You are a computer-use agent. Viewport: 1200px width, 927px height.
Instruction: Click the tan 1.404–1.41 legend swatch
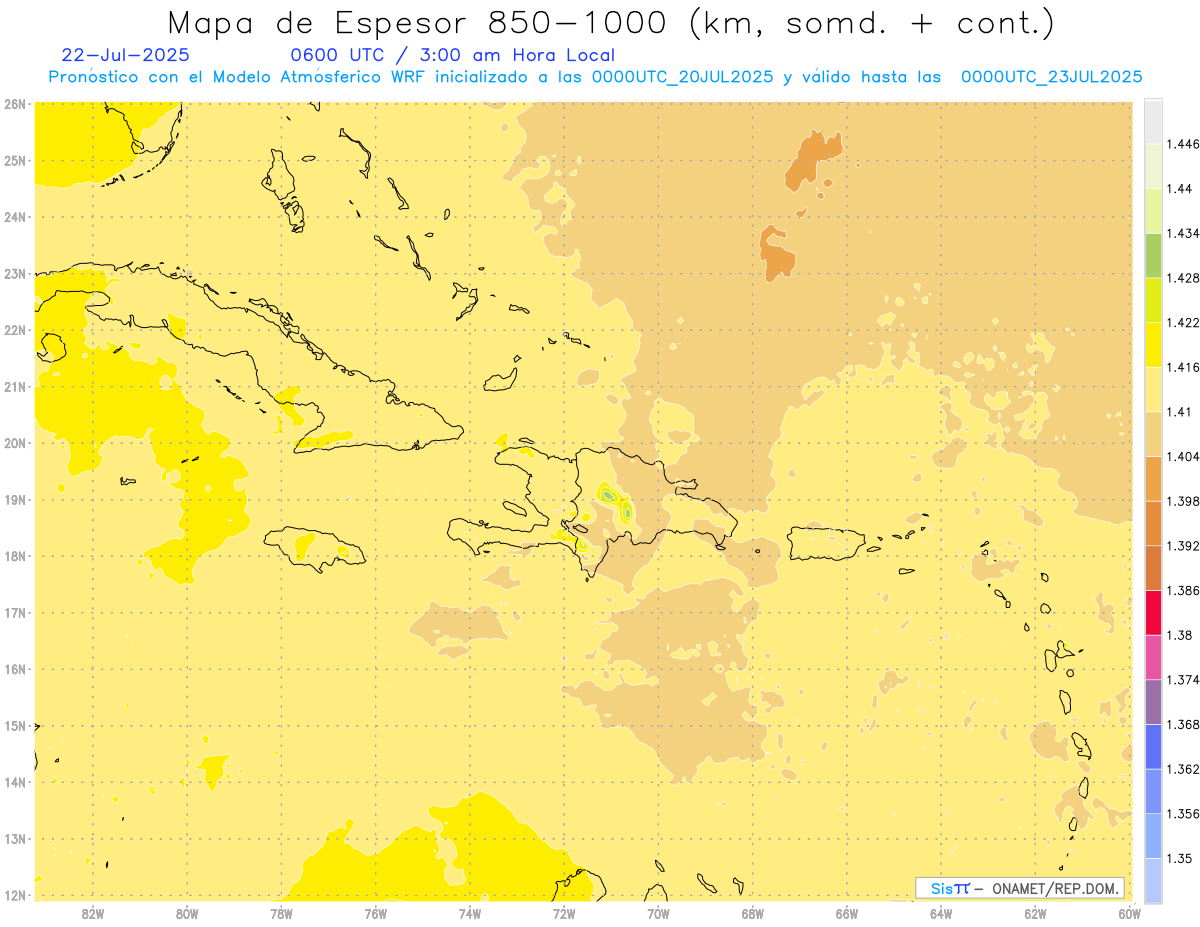[x=1153, y=434]
